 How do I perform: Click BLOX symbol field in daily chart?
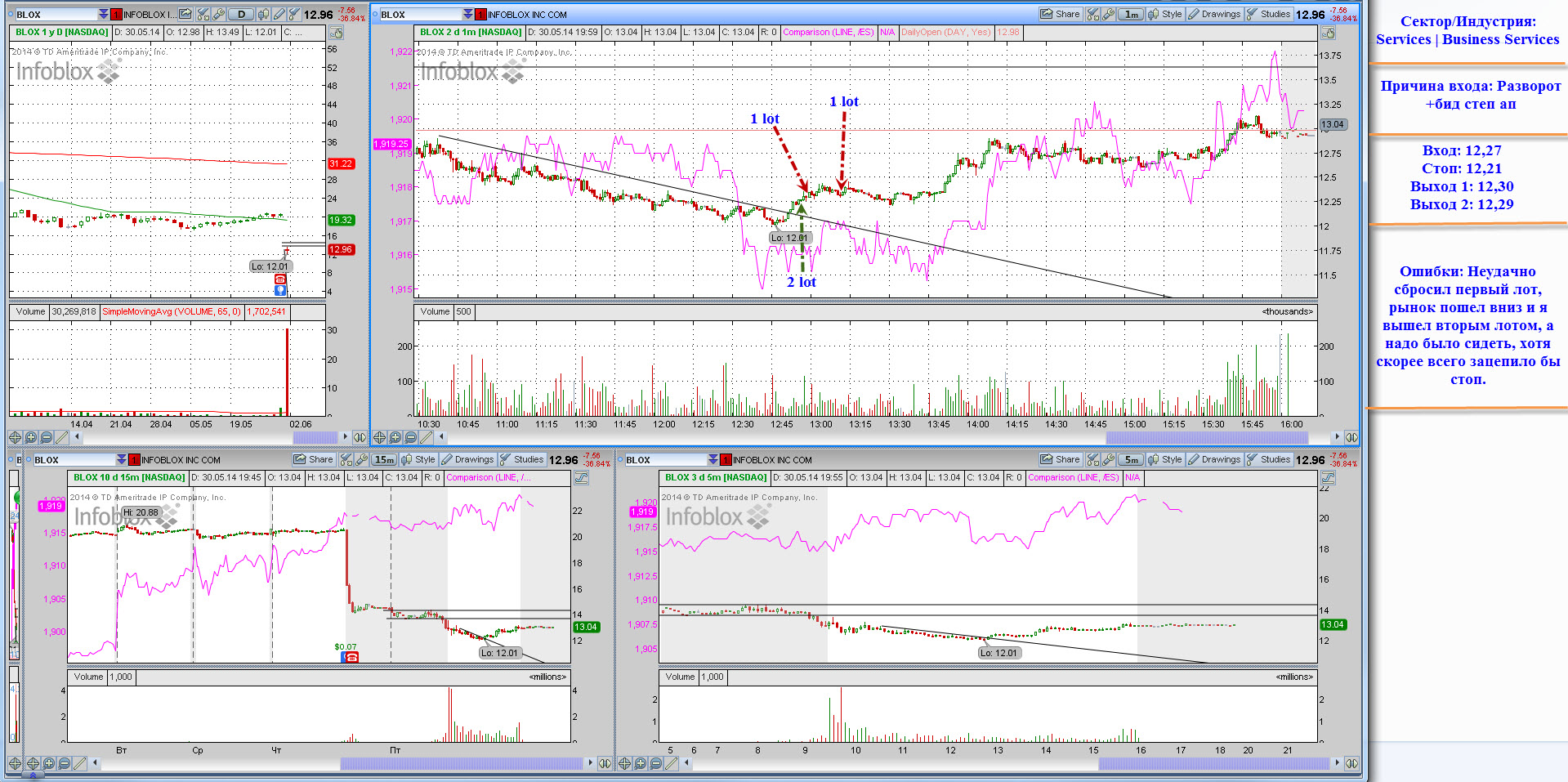56,14
